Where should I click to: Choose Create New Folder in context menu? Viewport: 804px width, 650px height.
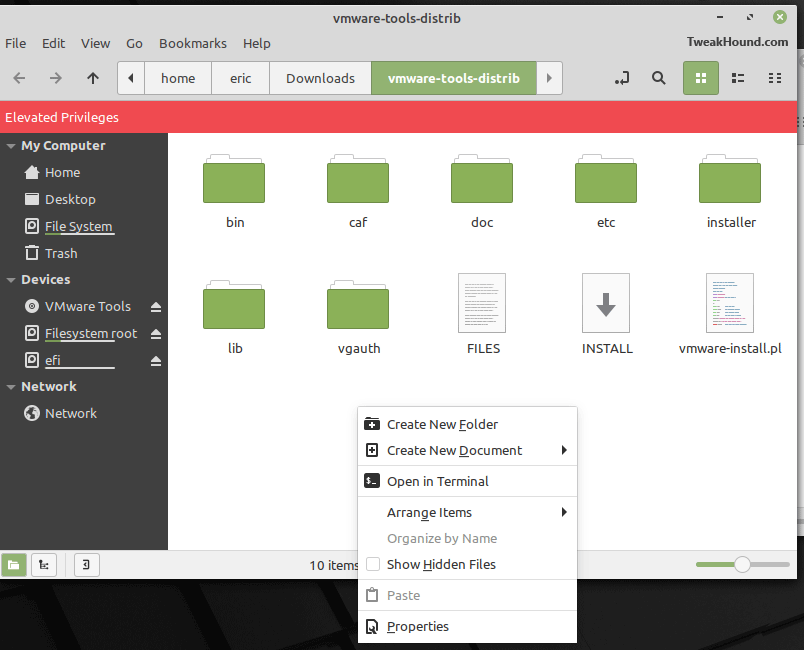click(467, 424)
